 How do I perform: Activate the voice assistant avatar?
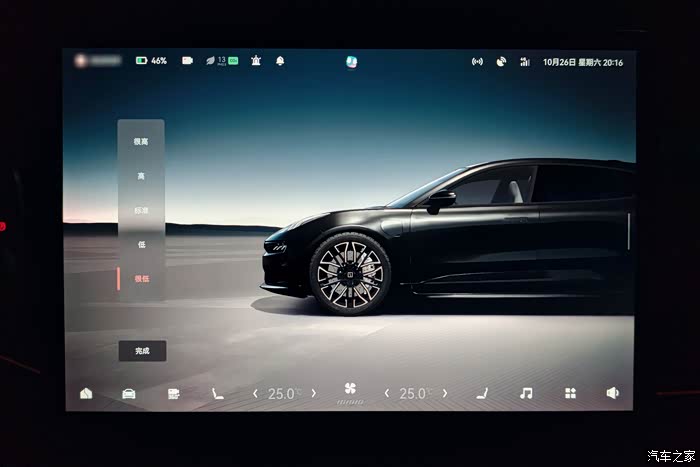pyautogui.click(x=352, y=62)
